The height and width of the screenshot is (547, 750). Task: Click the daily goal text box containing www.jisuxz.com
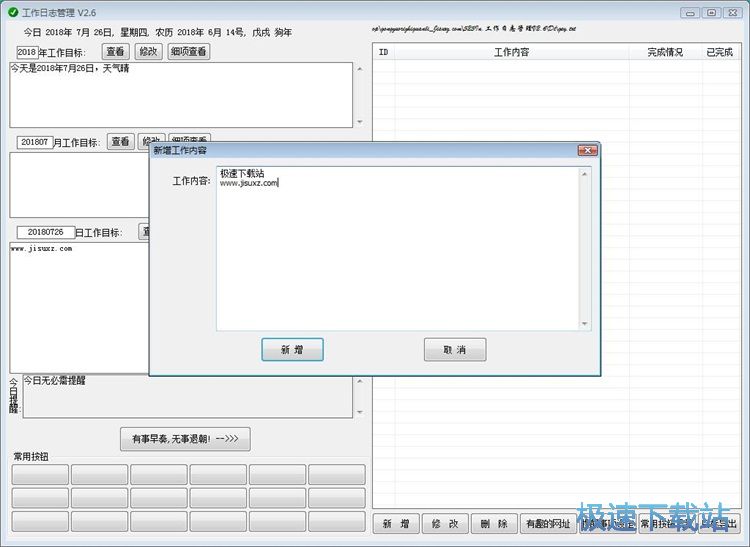click(79, 308)
